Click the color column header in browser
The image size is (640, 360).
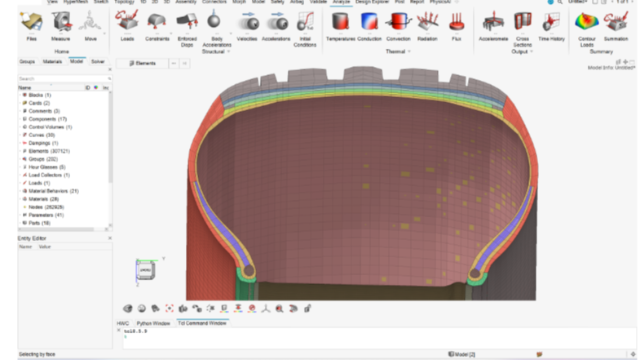96,88
